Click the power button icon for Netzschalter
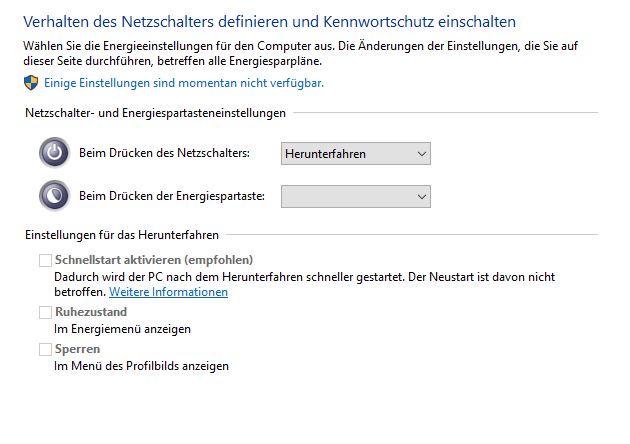 pyautogui.click(x=54, y=153)
